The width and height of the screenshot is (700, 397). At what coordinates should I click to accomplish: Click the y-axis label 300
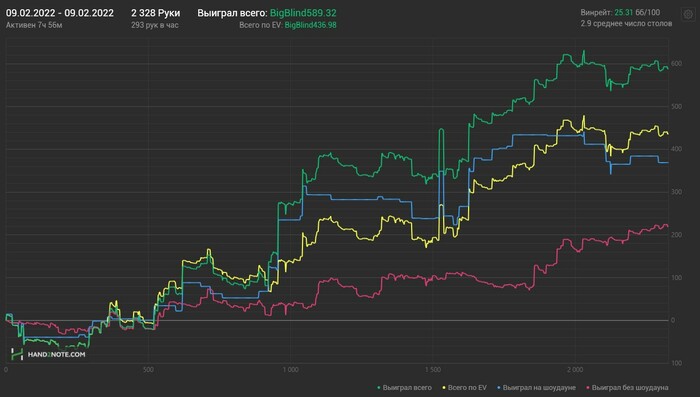tap(676, 192)
